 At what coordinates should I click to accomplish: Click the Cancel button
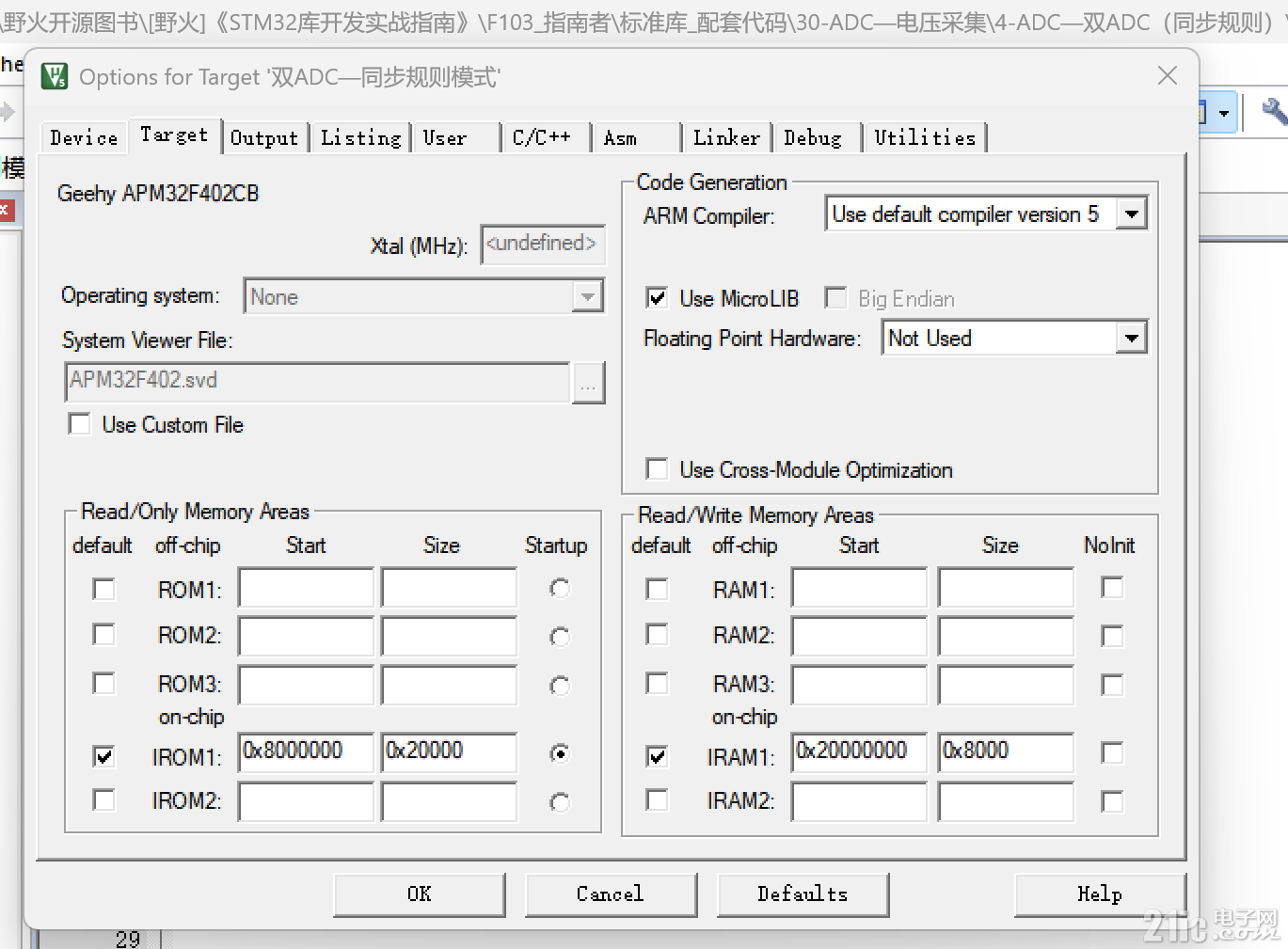pyautogui.click(x=611, y=894)
